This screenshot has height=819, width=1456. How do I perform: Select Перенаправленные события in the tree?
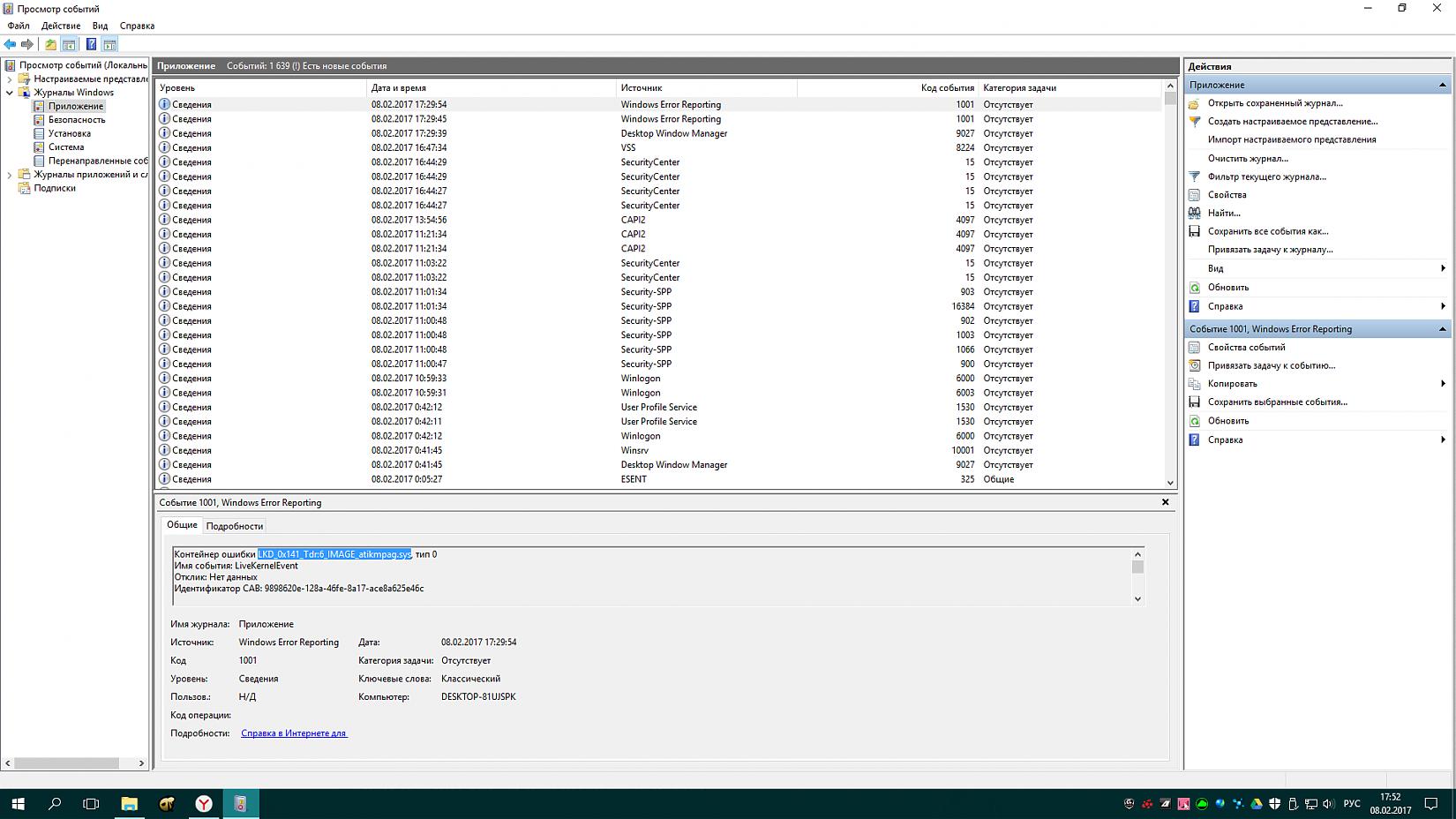click(x=98, y=161)
